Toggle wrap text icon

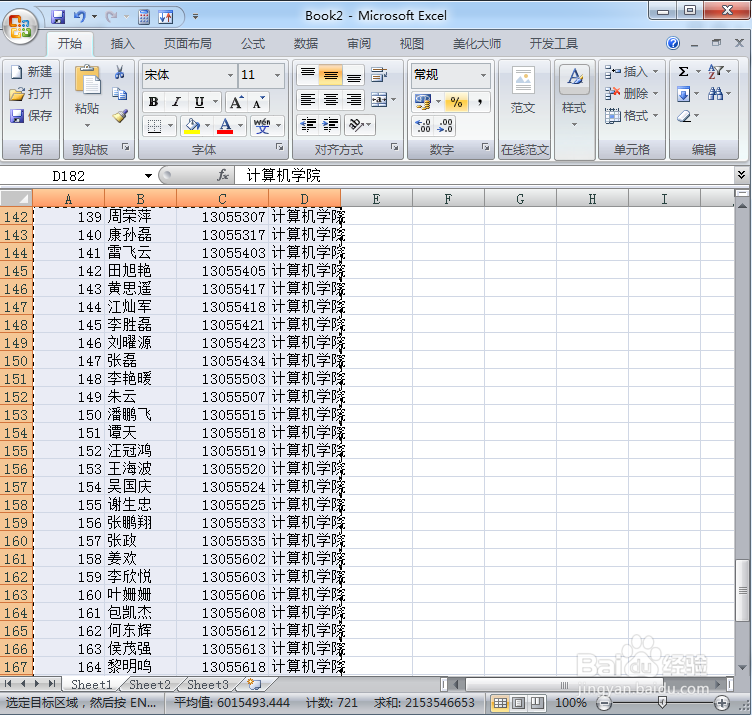pos(379,75)
